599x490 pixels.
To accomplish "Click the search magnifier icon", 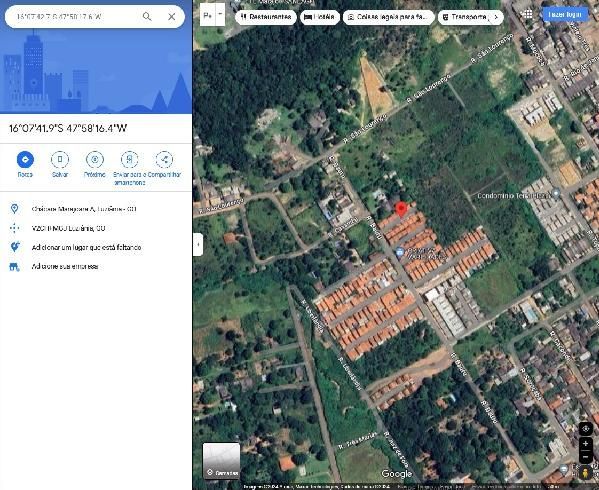I will [x=147, y=16].
